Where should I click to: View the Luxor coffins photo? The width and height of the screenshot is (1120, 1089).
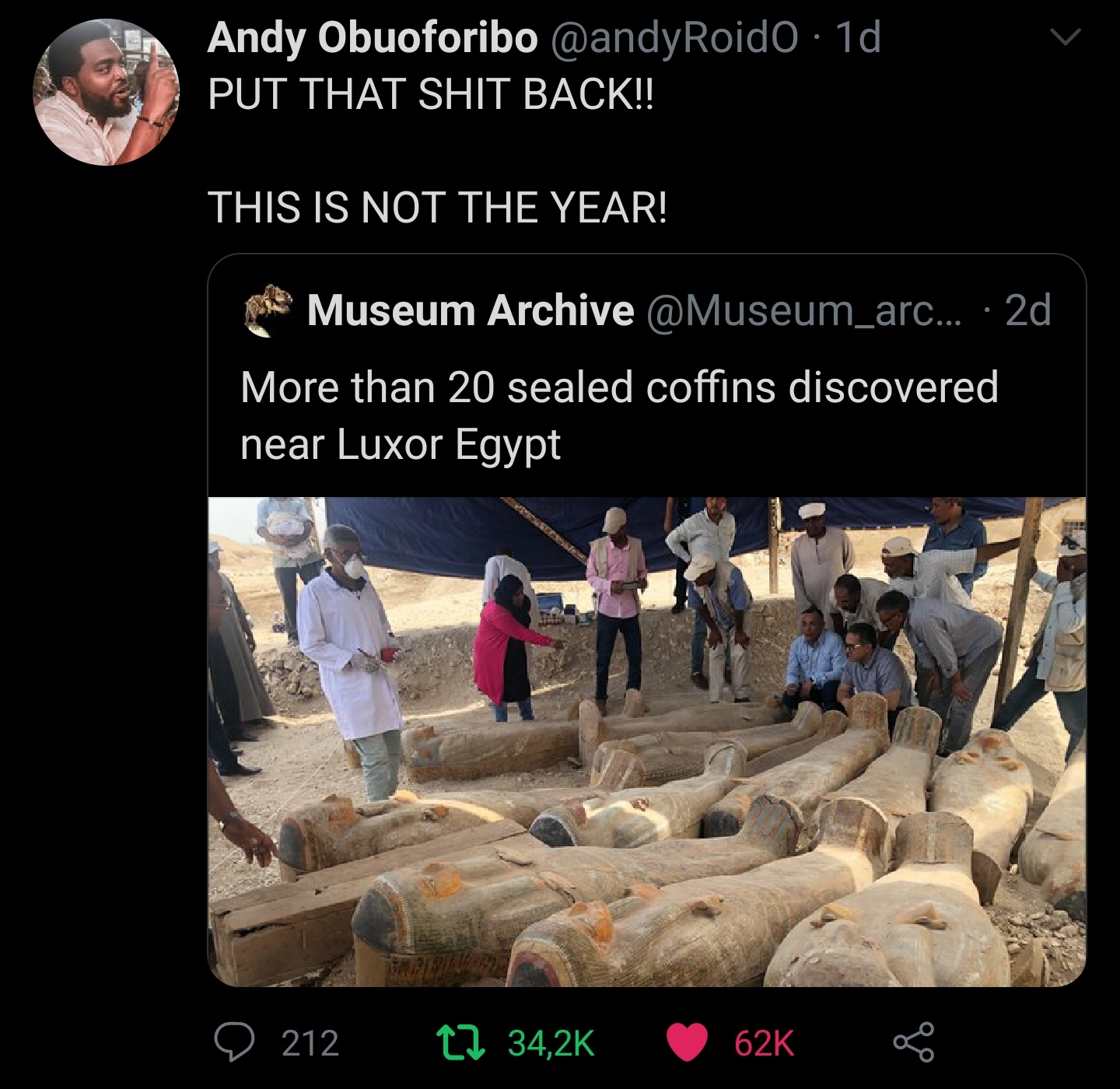646,741
